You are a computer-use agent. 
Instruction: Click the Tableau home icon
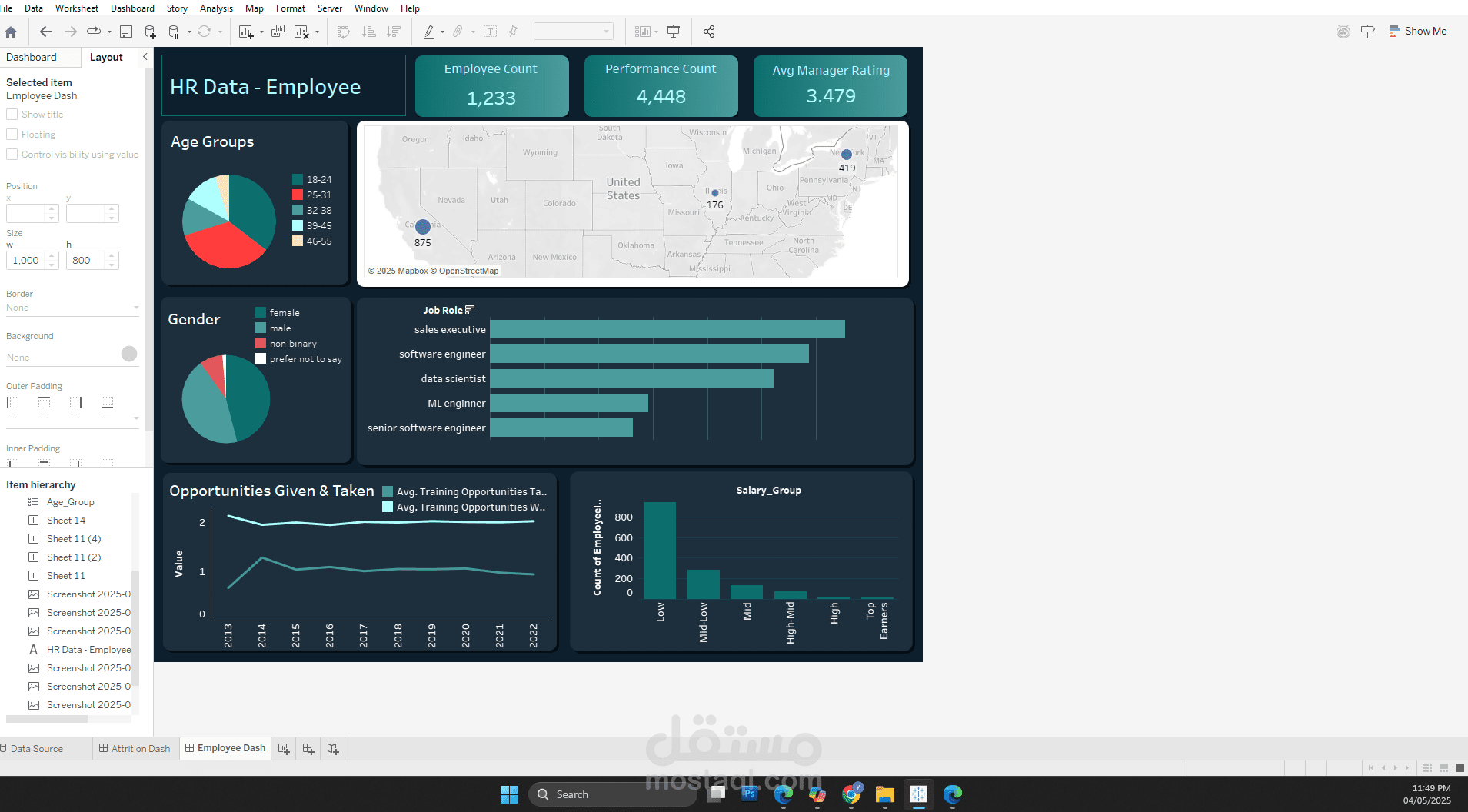click(11, 32)
